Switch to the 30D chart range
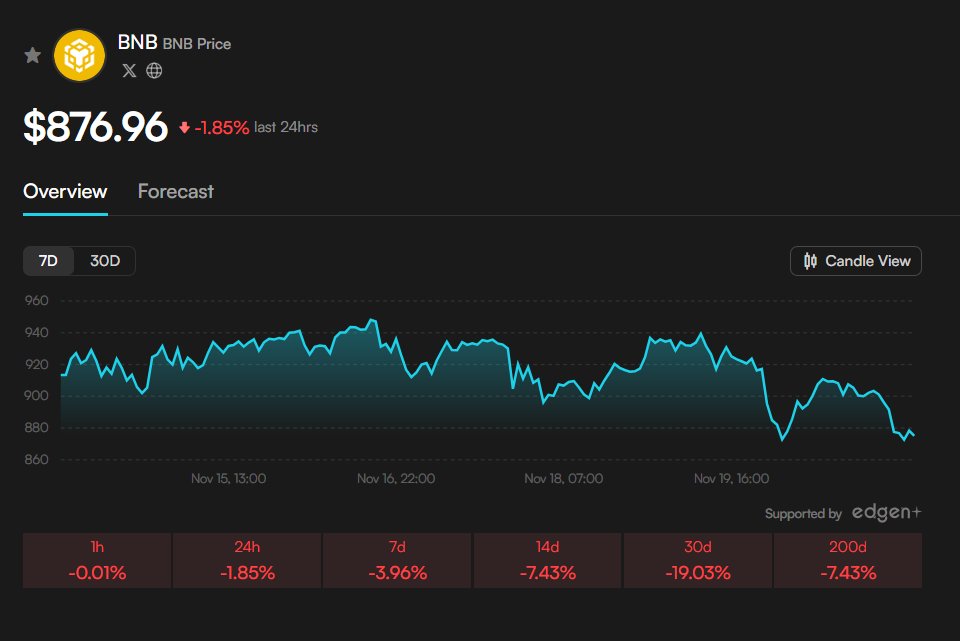This screenshot has width=960, height=641. [105, 260]
